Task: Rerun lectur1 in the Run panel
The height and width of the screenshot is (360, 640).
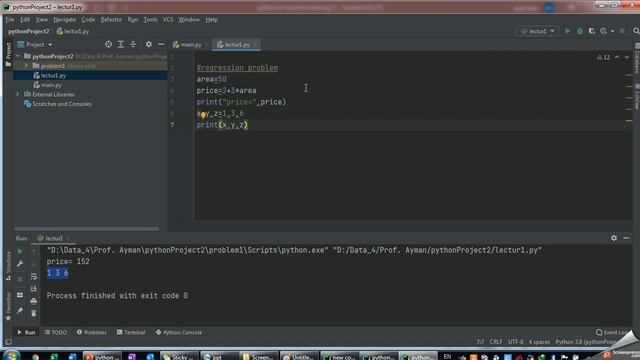Action: pyautogui.click(x=20, y=251)
